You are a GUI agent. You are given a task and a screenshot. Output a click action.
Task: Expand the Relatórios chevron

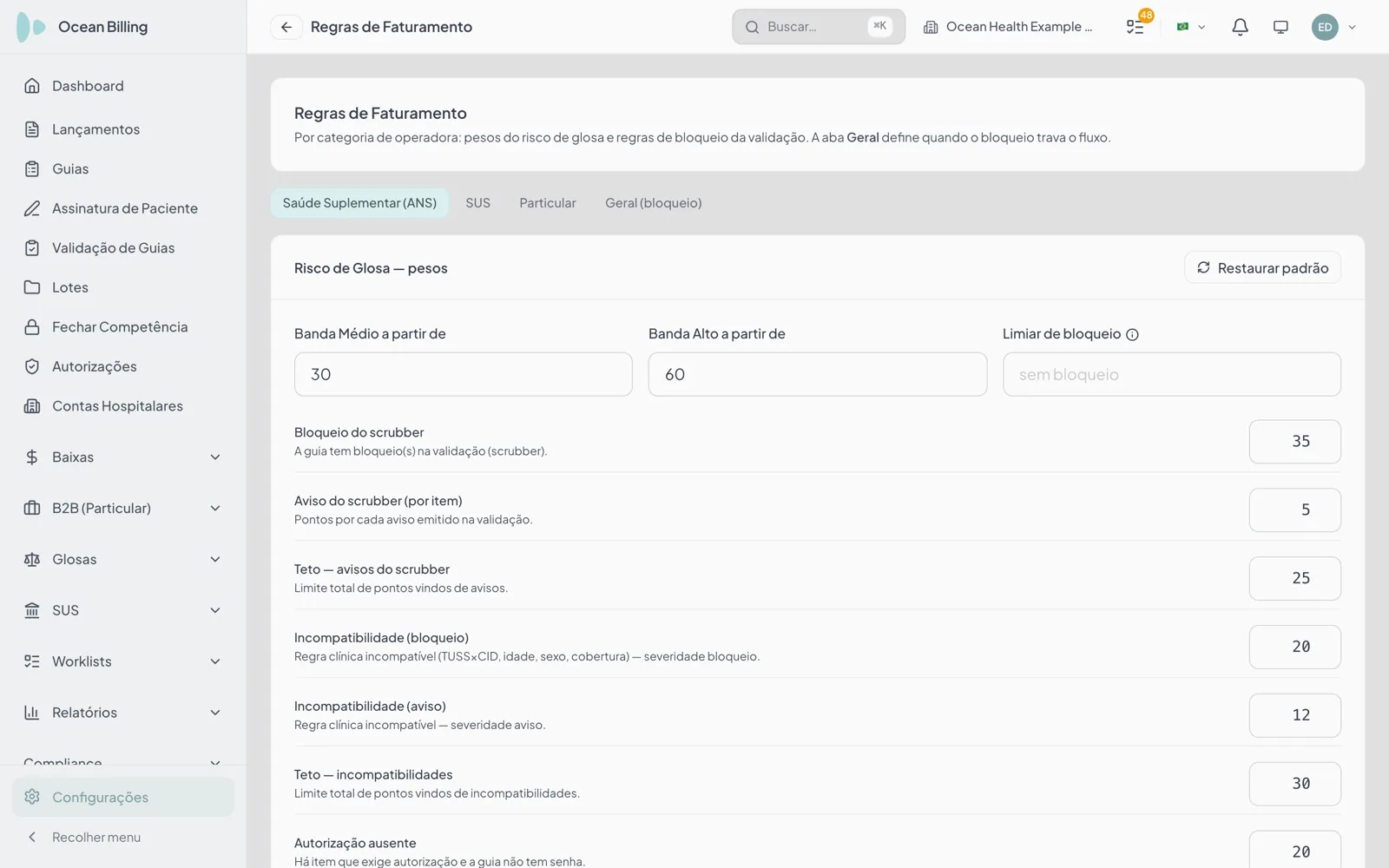215,713
